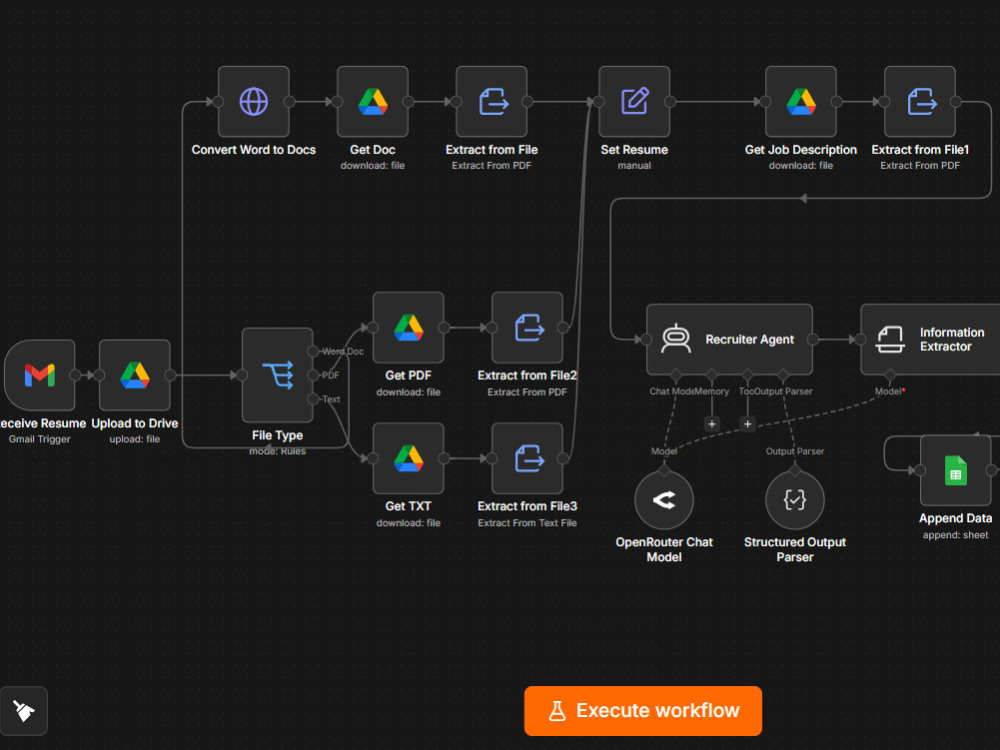Open the Extract from File node
Viewport: 1000px width, 750px height.
coord(492,101)
